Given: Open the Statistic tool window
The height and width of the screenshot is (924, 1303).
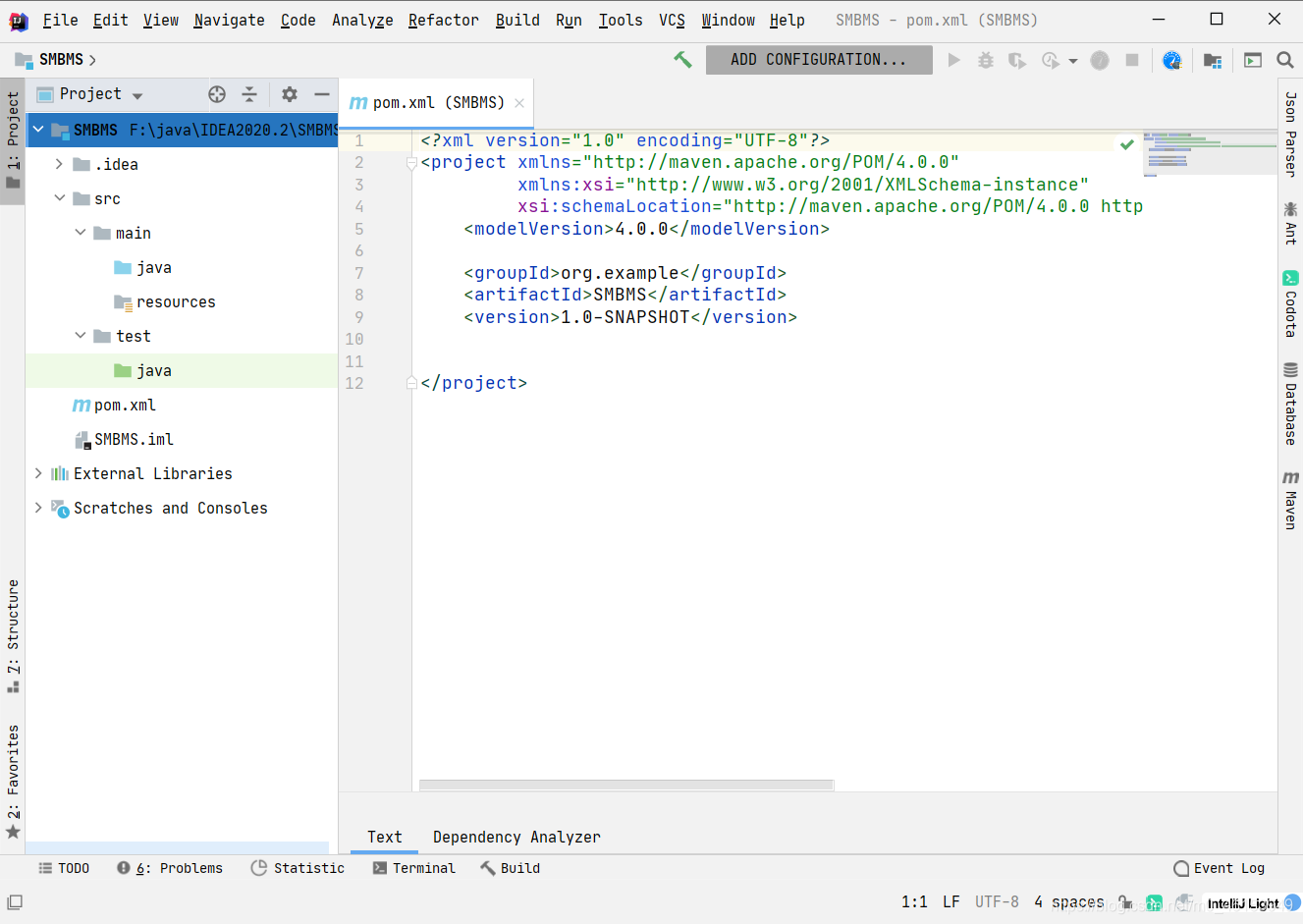Looking at the screenshot, I should tap(298, 868).
